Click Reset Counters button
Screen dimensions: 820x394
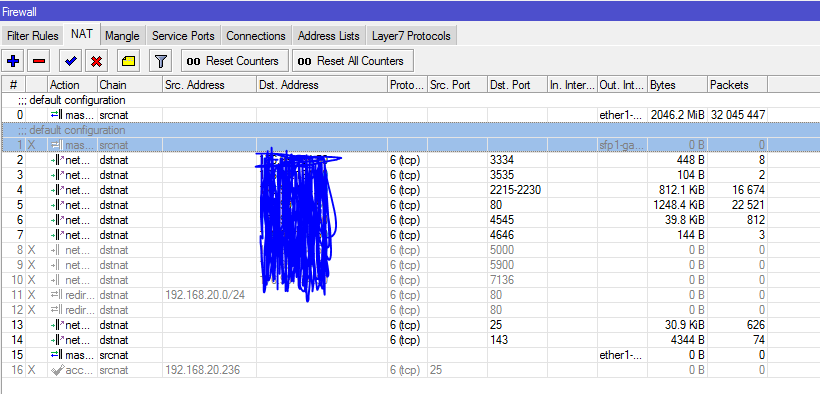point(235,61)
